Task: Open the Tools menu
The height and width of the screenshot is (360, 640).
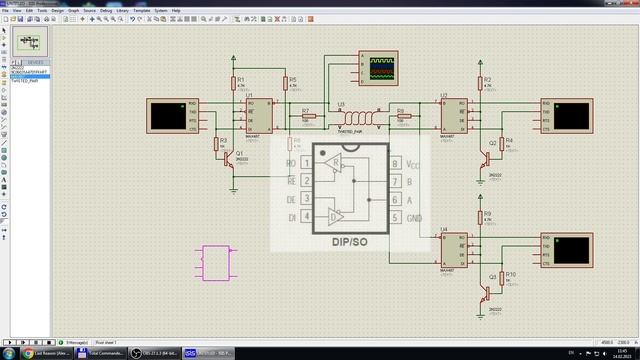Action: click(42, 11)
